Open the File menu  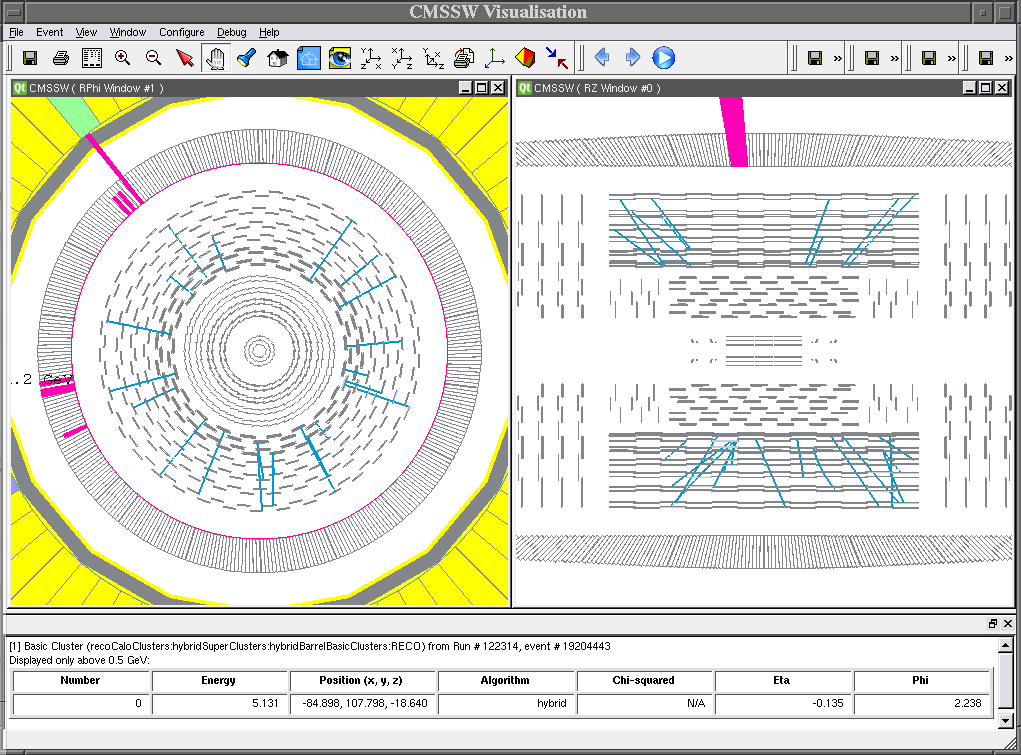[x=16, y=32]
